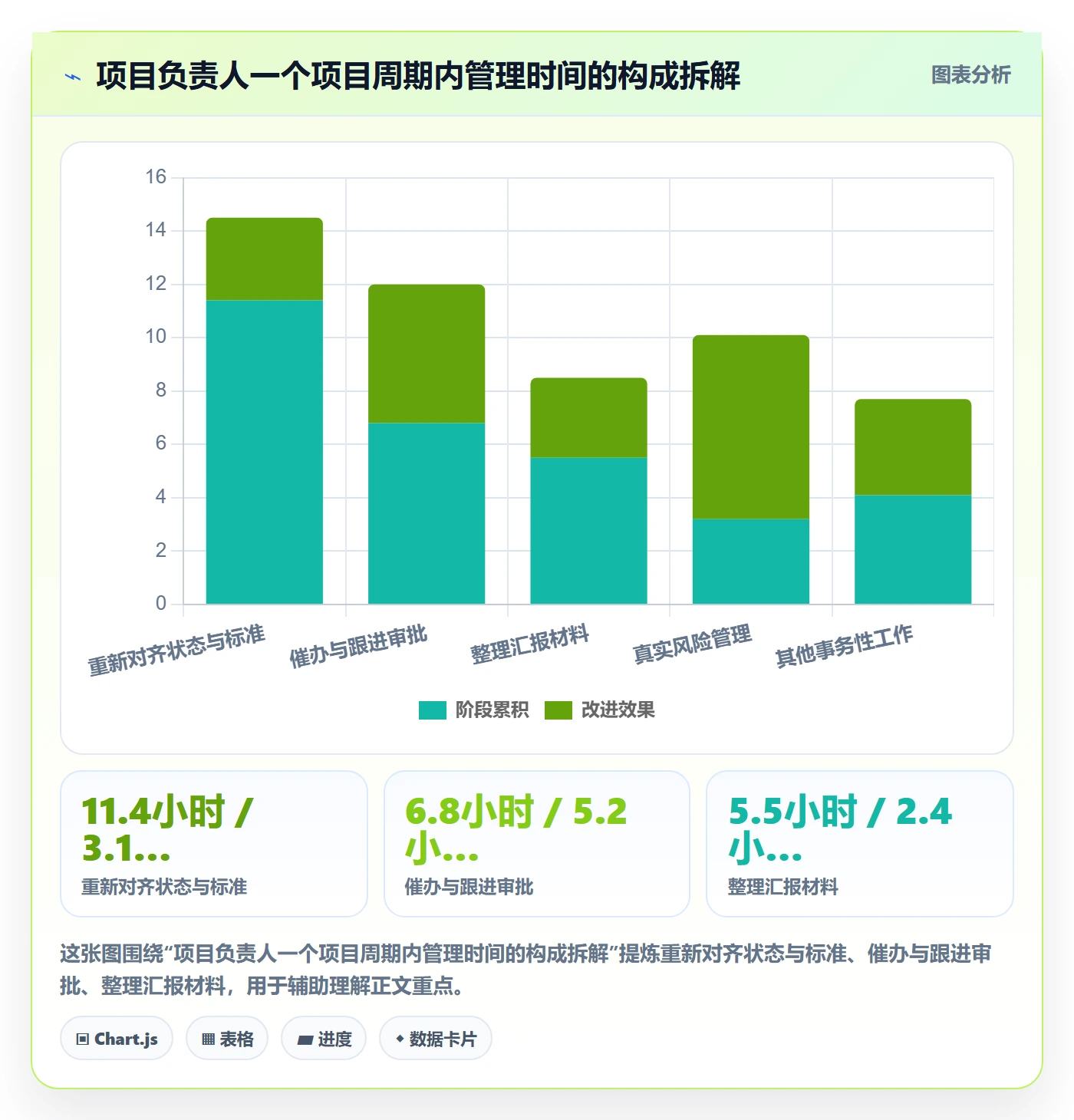Image resolution: width=1074 pixels, height=1120 pixels.
Task: Click the 催办与跟进审批 x-axis label
Action: pyautogui.click(x=358, y=647)
